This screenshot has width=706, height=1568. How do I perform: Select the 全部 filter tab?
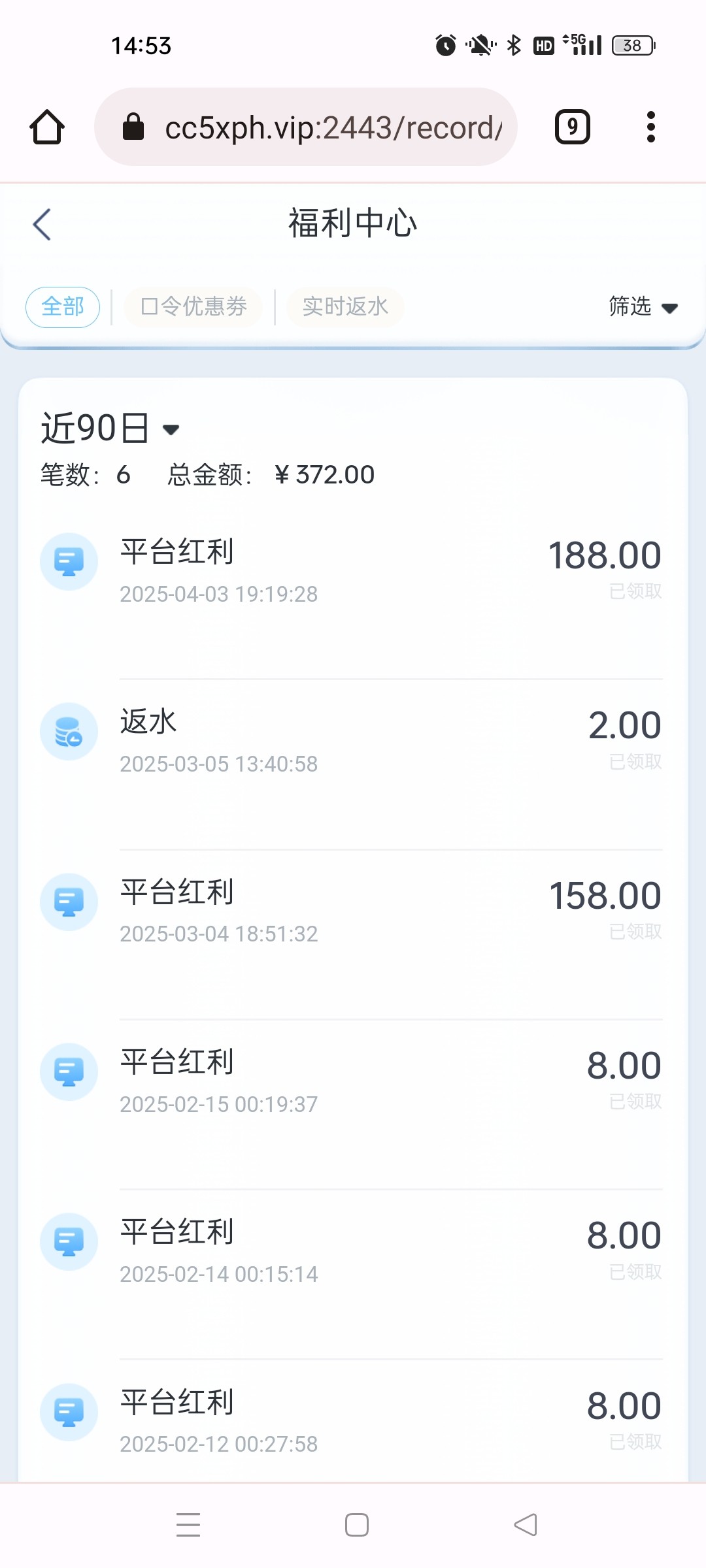[63, 306]
